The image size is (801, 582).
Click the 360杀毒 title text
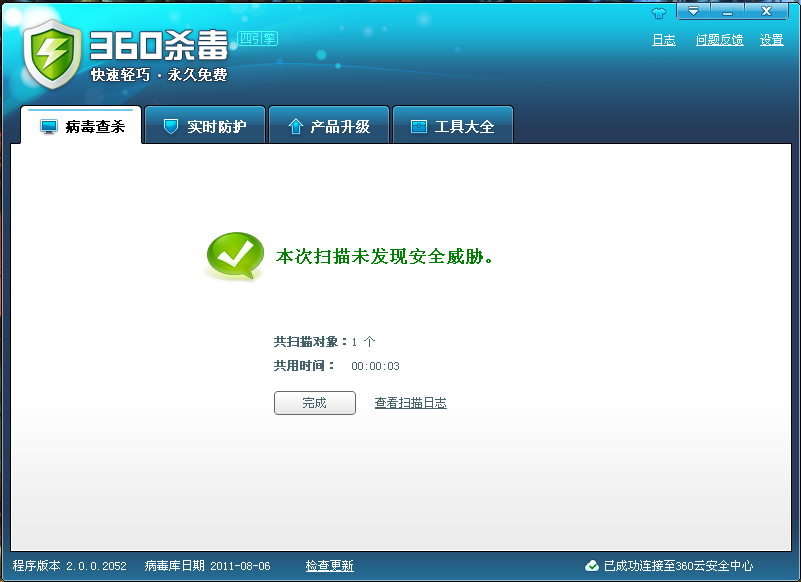tap(159, 45)
